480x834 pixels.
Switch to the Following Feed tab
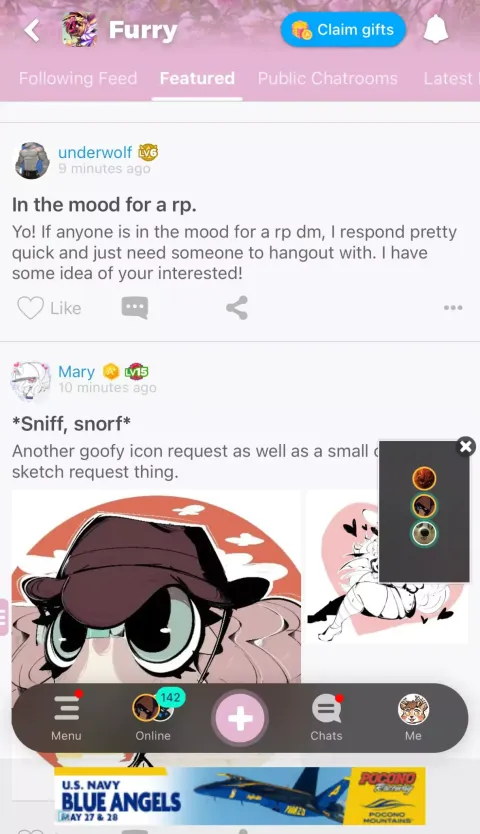pyautogui.click(x=78, y=78)
